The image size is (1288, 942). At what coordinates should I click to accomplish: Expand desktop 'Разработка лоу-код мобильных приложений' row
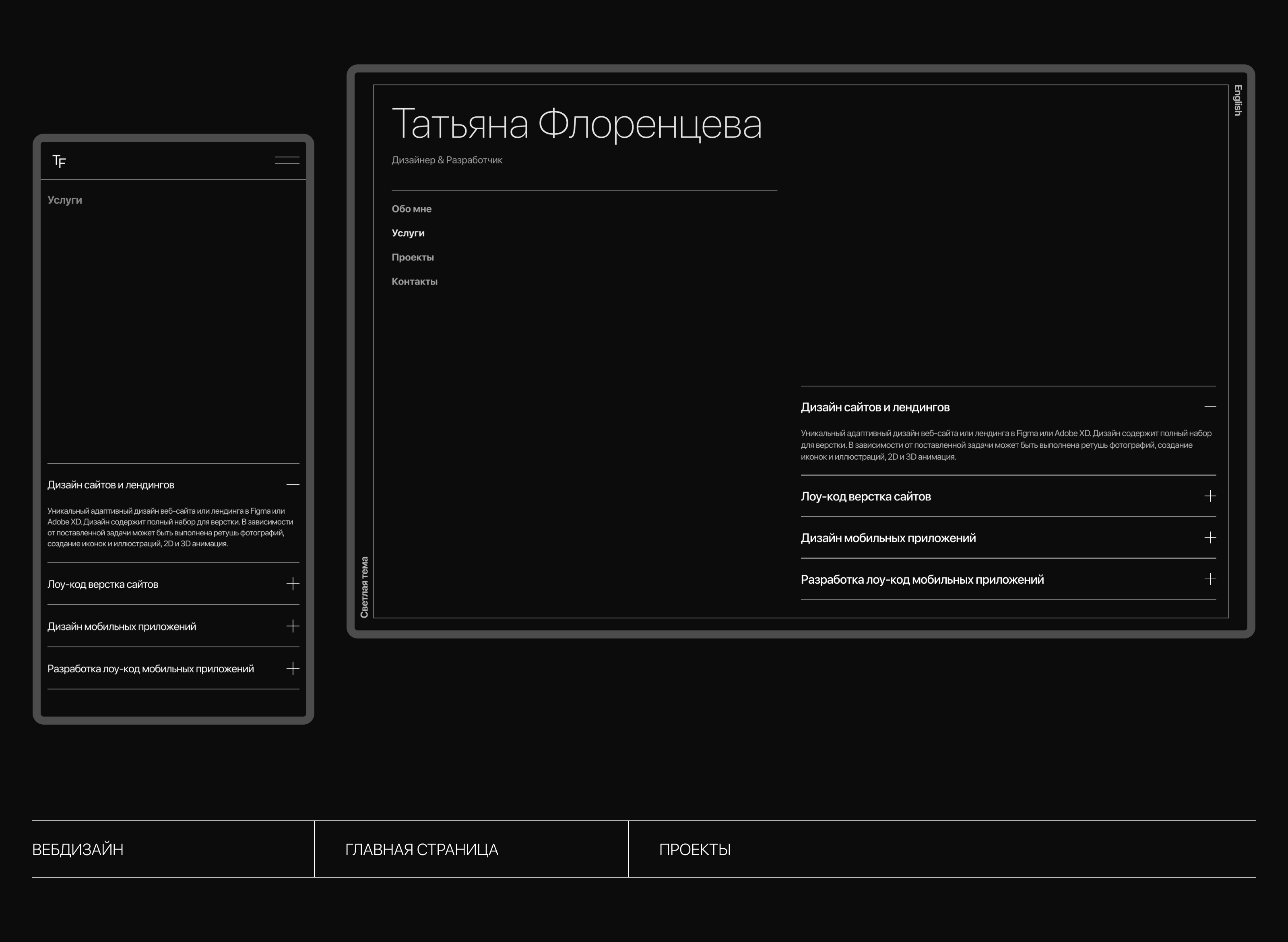922,580
